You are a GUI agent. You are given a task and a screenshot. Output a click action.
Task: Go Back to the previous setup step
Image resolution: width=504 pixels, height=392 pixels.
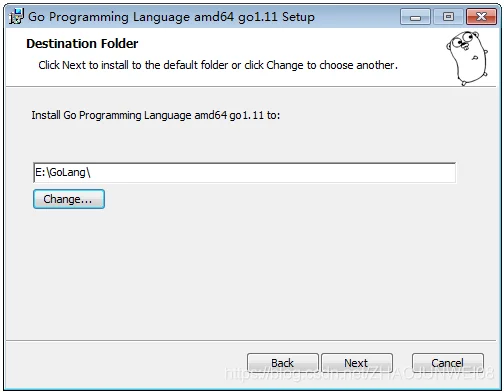point(283,363)
